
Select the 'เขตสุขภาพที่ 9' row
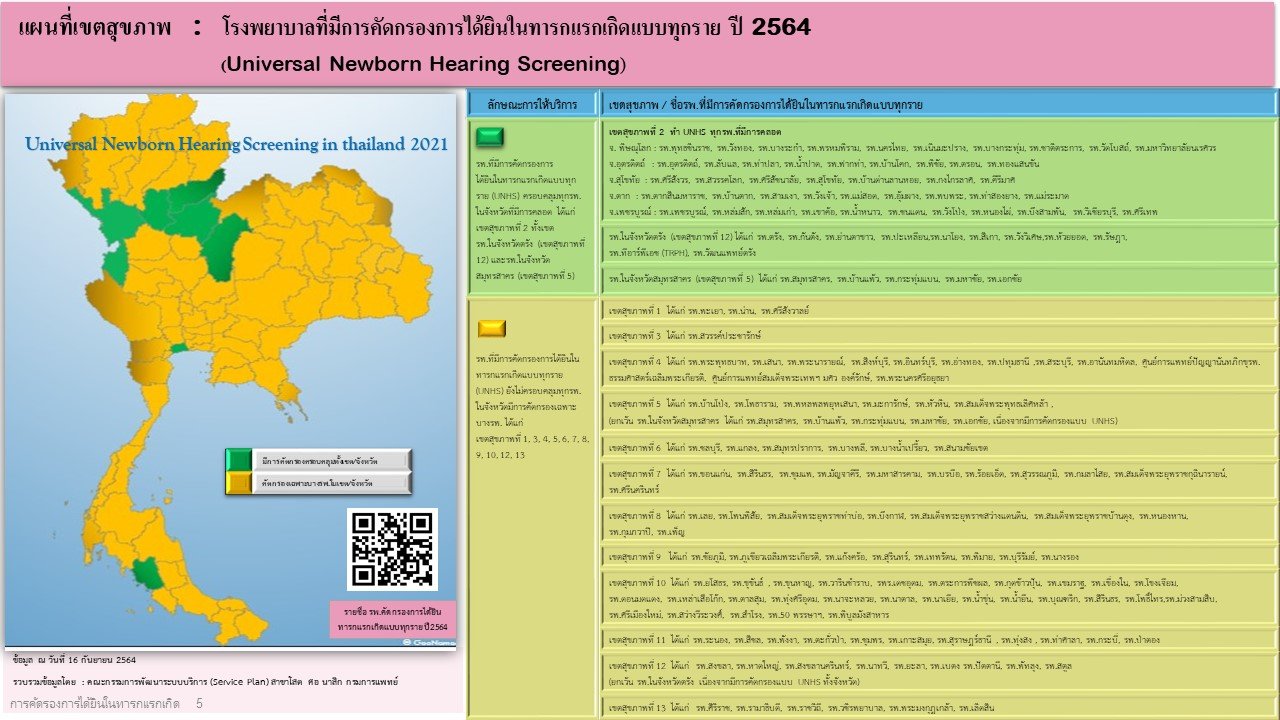tap(938, 556)
